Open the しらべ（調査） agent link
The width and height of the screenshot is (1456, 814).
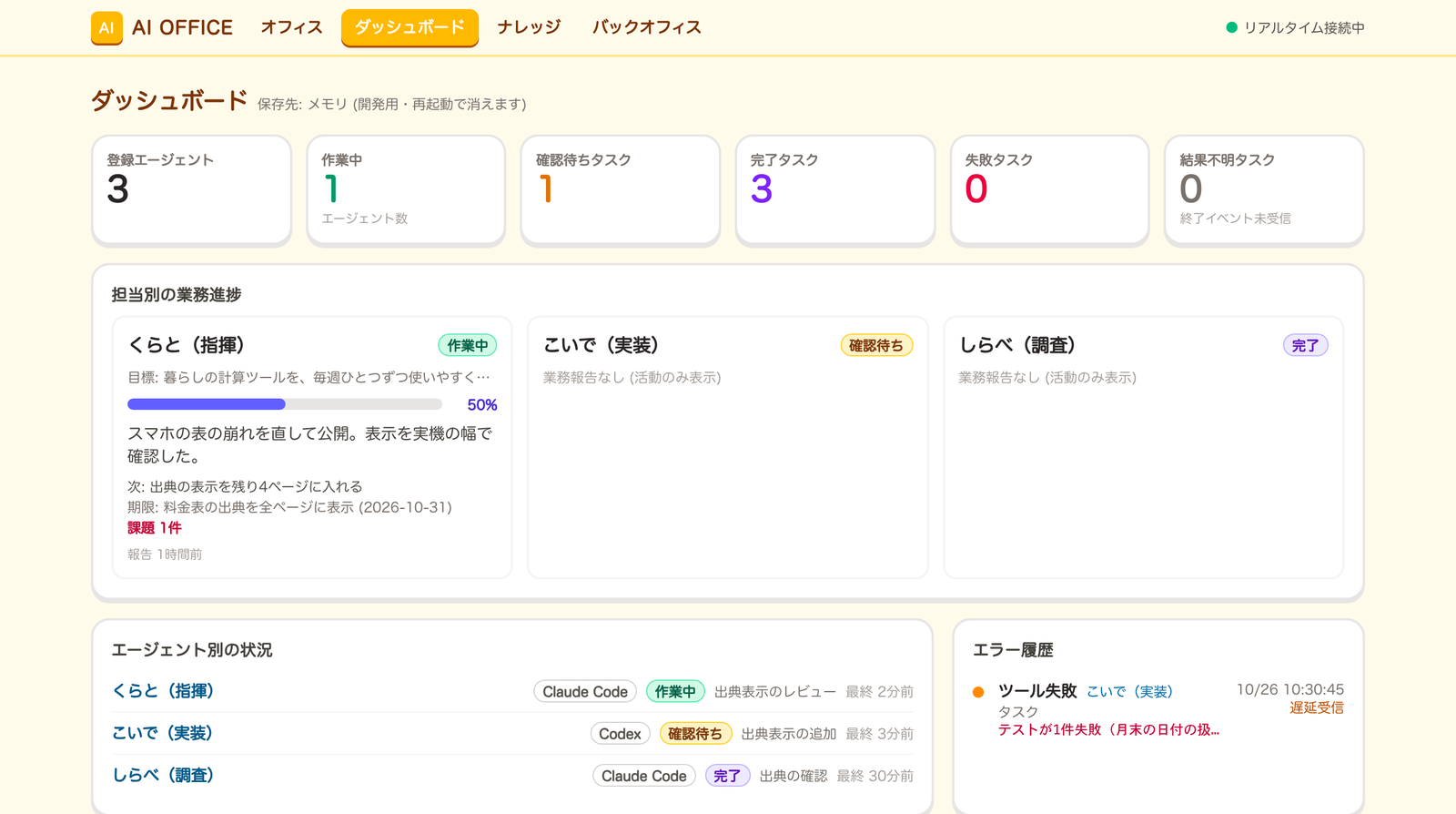[x=163, y=775]
